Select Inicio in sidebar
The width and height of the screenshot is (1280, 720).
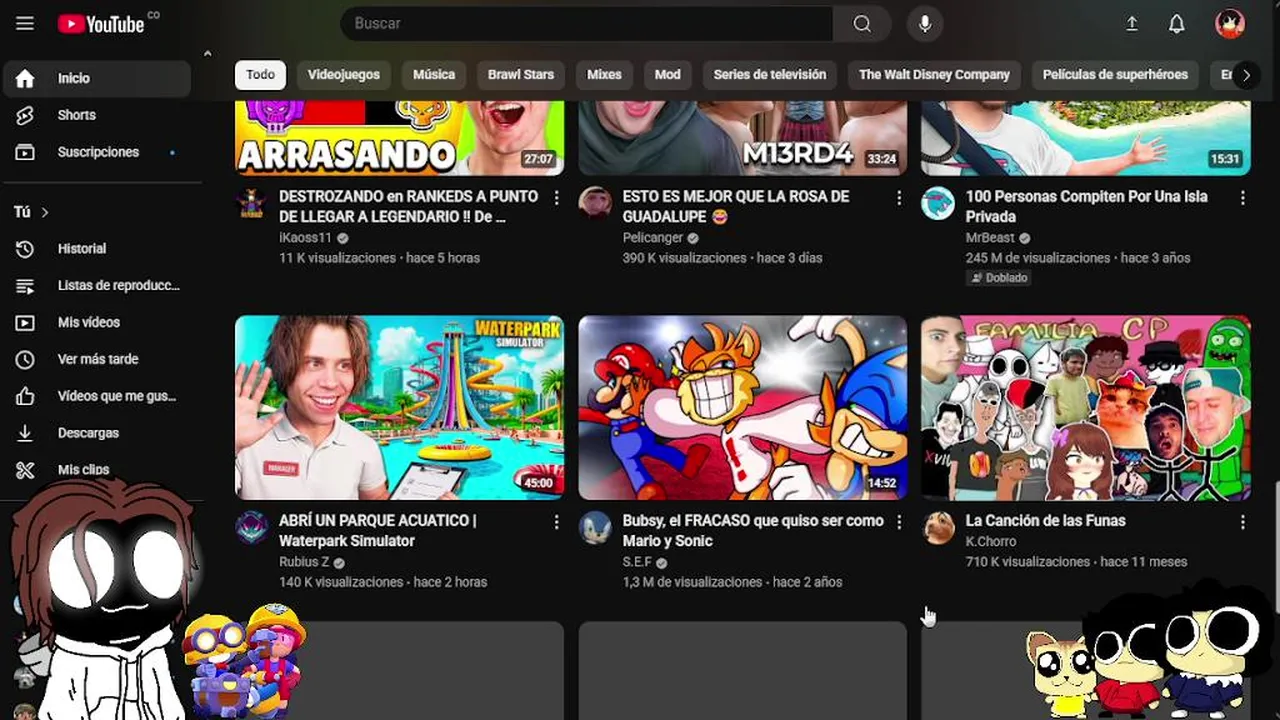[x=97, y=78]
